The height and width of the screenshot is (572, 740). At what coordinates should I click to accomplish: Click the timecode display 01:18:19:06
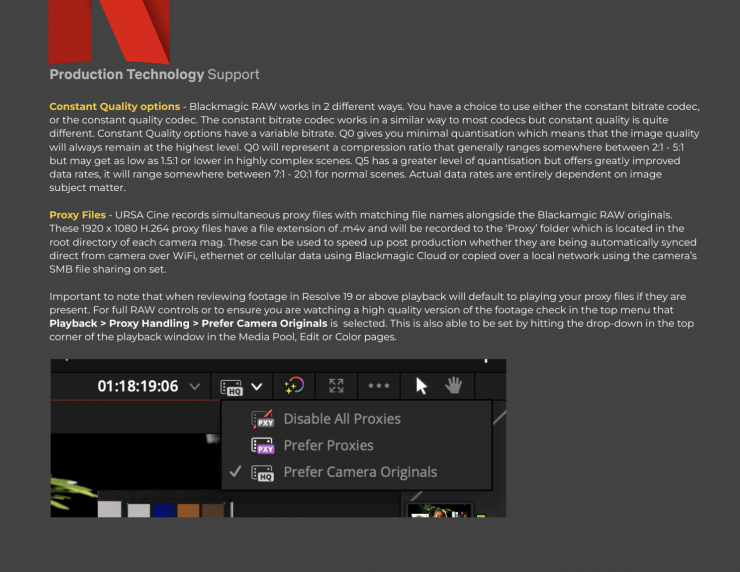tap(137, 386)
